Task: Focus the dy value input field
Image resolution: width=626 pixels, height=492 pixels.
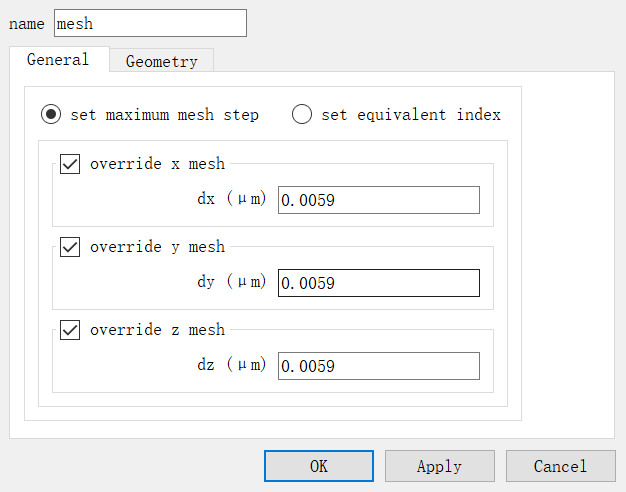Action: [x=378, y=283]
